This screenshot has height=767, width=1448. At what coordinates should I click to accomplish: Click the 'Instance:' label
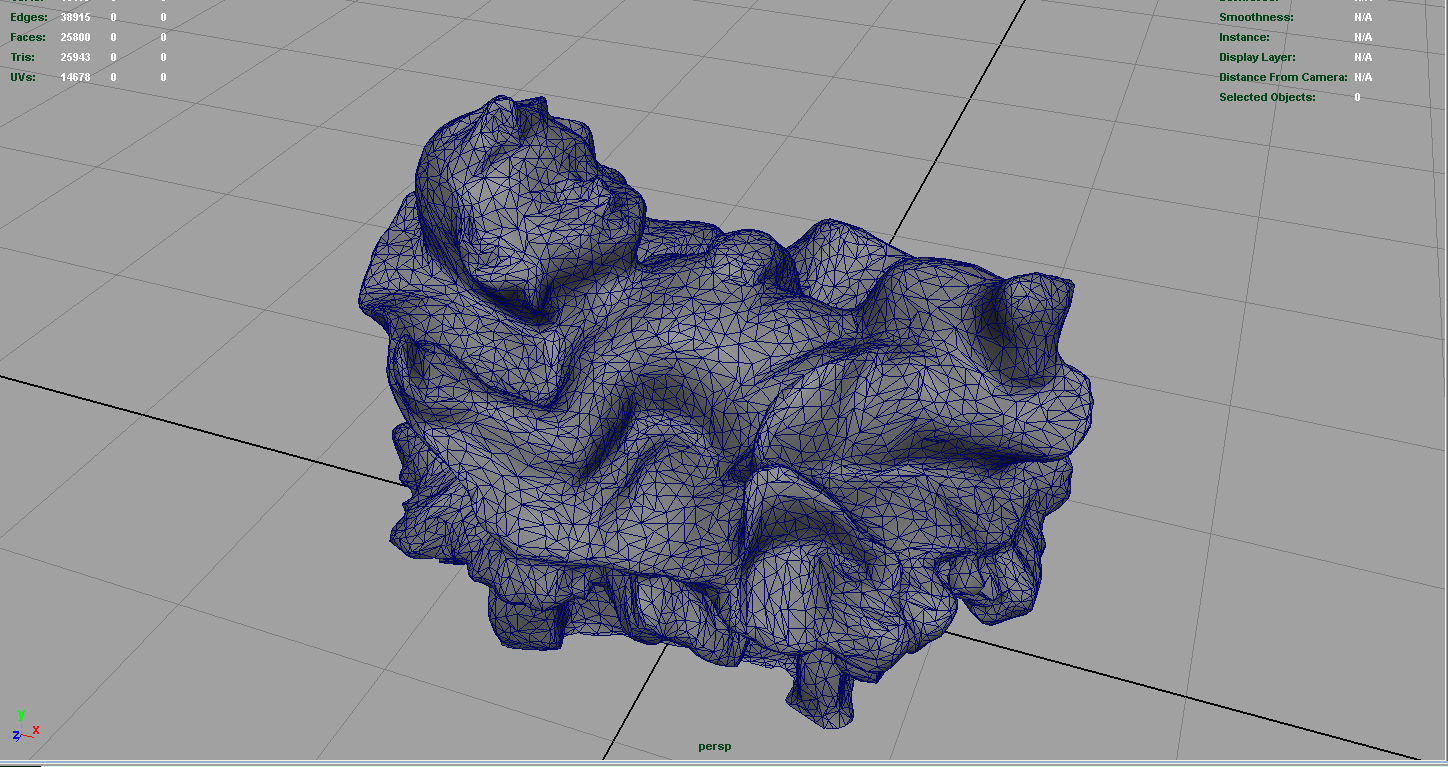tap(1244, 37)
